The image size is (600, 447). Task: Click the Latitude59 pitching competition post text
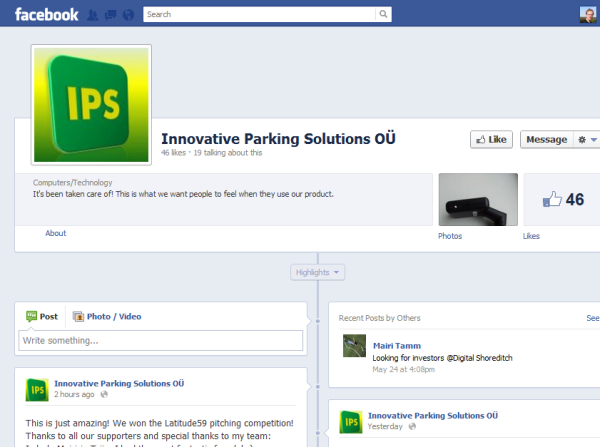[160, 429]
